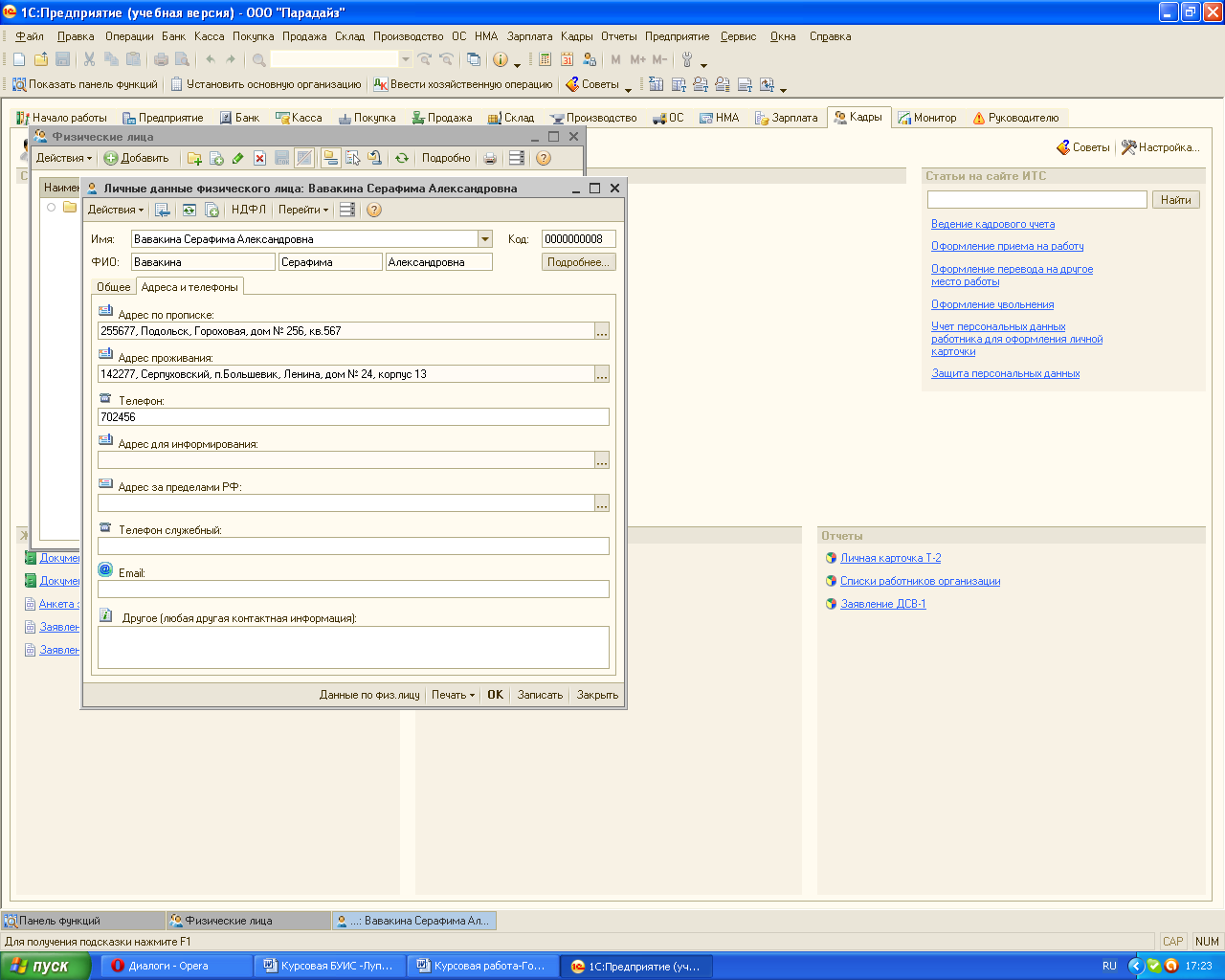The image size is (1225, 980).
Task: Click the new group folder icon
Action: 194,158
